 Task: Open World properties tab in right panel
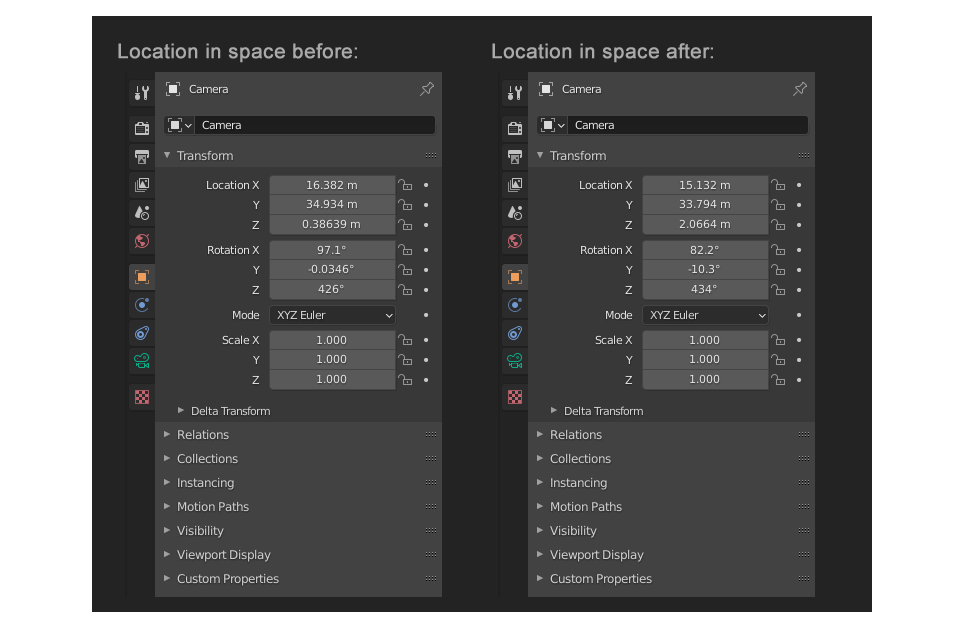515,241
